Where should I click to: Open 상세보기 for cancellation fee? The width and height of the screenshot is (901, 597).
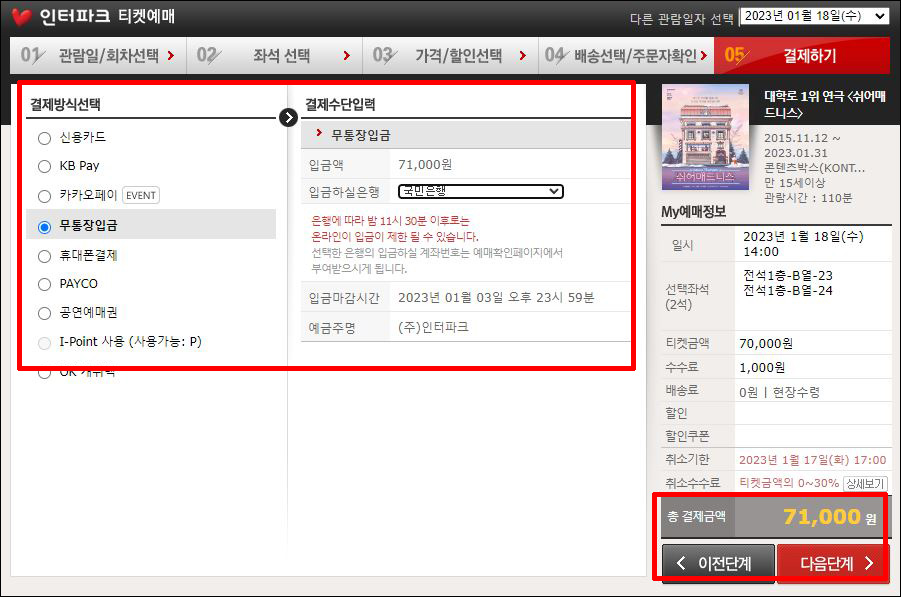point(865,484)
